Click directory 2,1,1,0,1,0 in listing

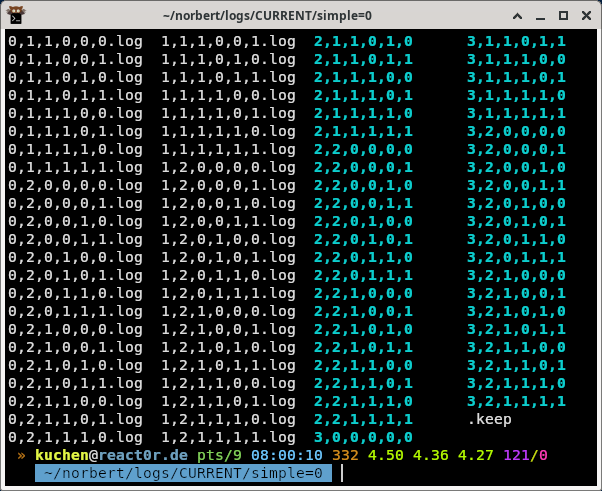point(363,42)
